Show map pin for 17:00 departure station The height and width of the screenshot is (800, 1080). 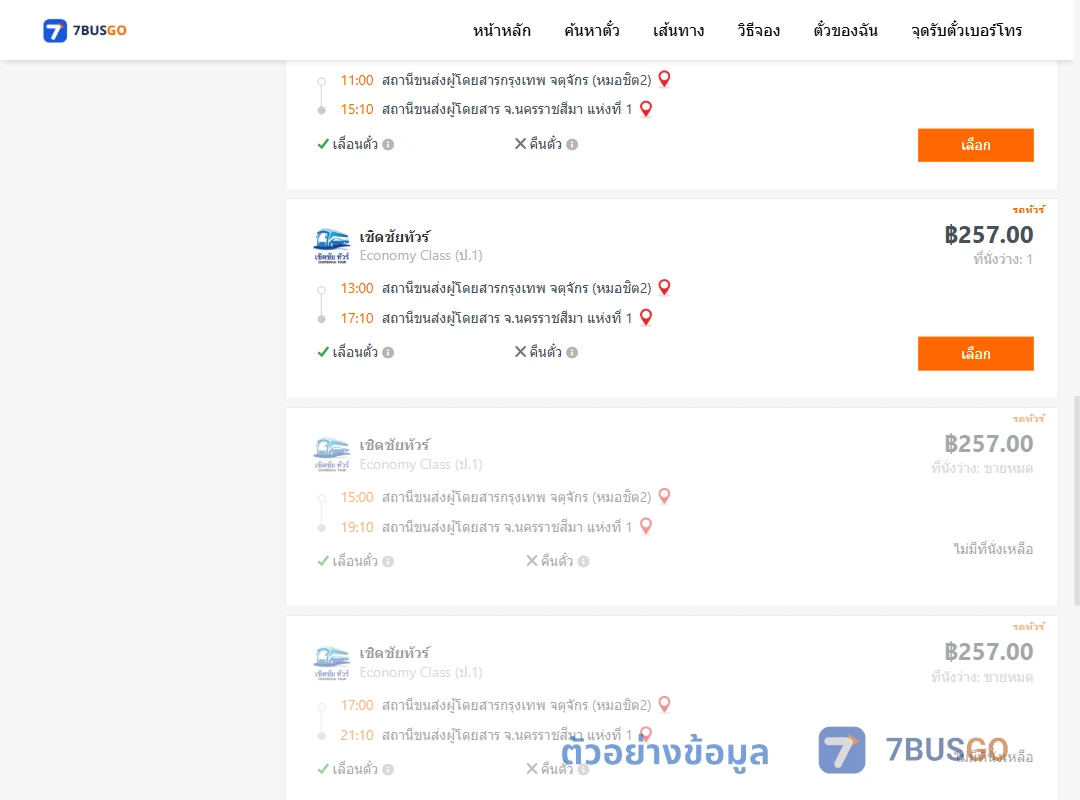point(664,704)
